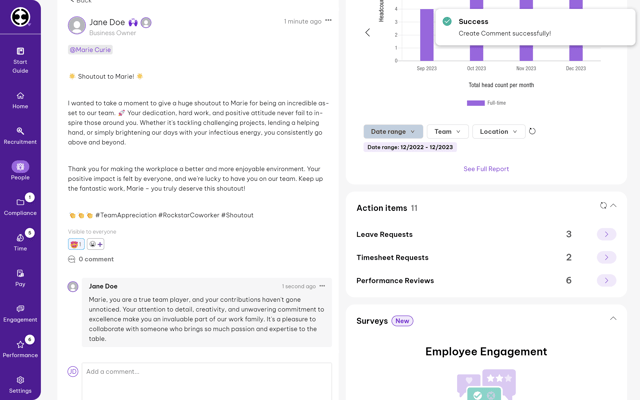The width and height of the screenshot is (640, 400).
Task: Open the Pay sidebar icon
Action: click(20, 273)
